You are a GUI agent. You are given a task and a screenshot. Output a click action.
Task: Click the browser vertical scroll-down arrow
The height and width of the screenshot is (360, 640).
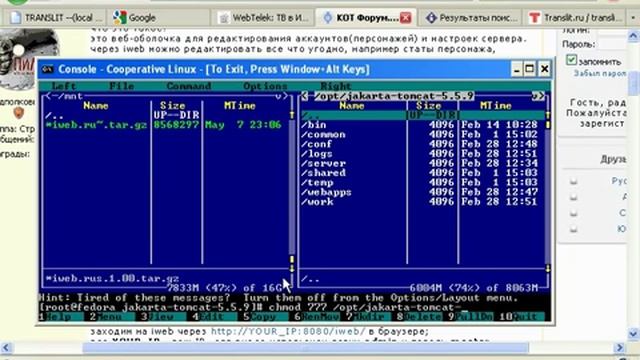pyautogui.click(x=633, y=334)
